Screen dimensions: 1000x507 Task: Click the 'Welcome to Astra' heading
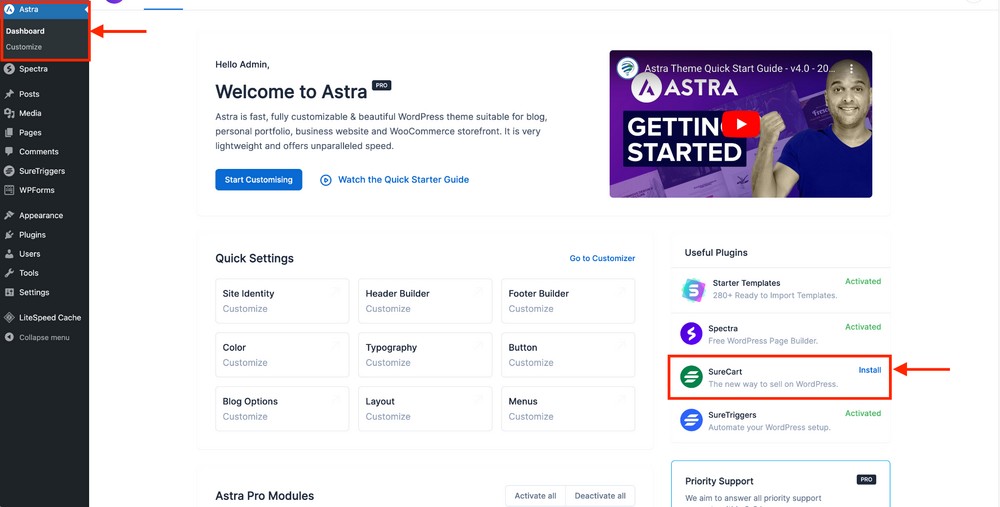[291, 91]
